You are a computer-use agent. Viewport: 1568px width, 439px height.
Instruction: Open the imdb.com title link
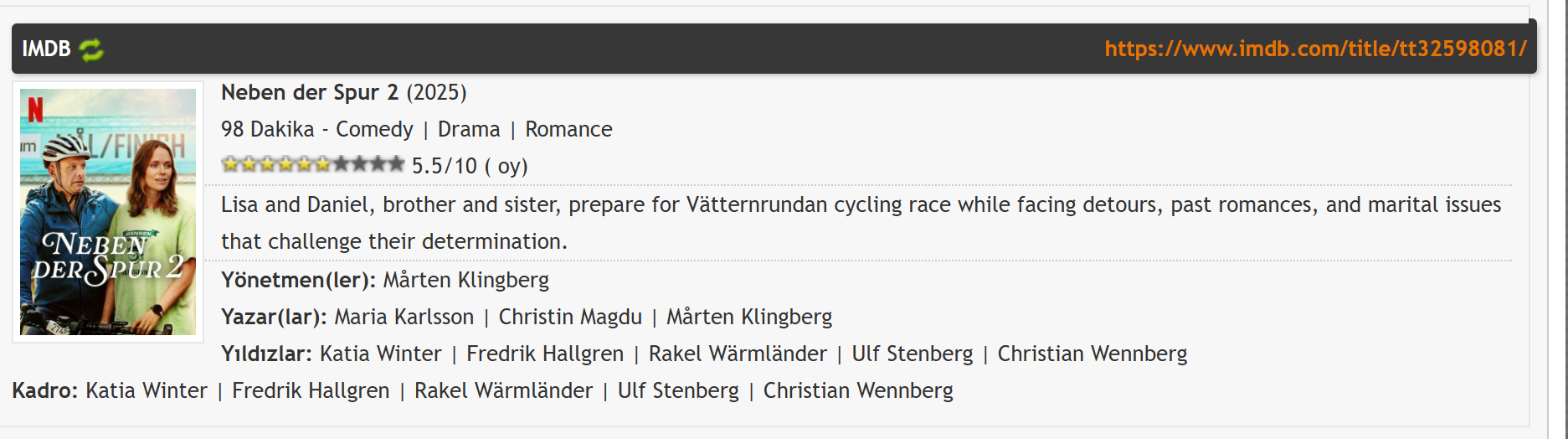click(x=1315, y=49)
